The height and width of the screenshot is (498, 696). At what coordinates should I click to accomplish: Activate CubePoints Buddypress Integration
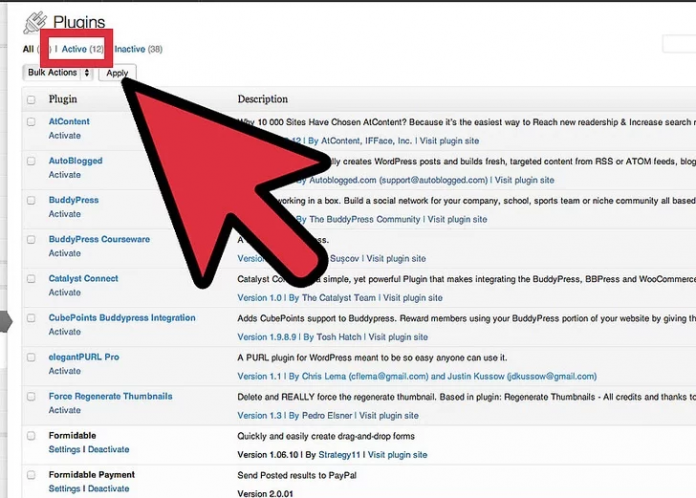pyautogui.click(x=65, y=331)
